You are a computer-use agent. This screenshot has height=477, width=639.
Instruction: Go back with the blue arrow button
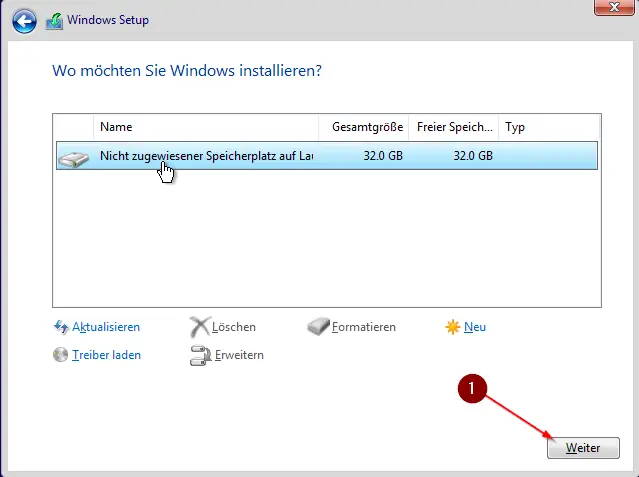point(24,21)
